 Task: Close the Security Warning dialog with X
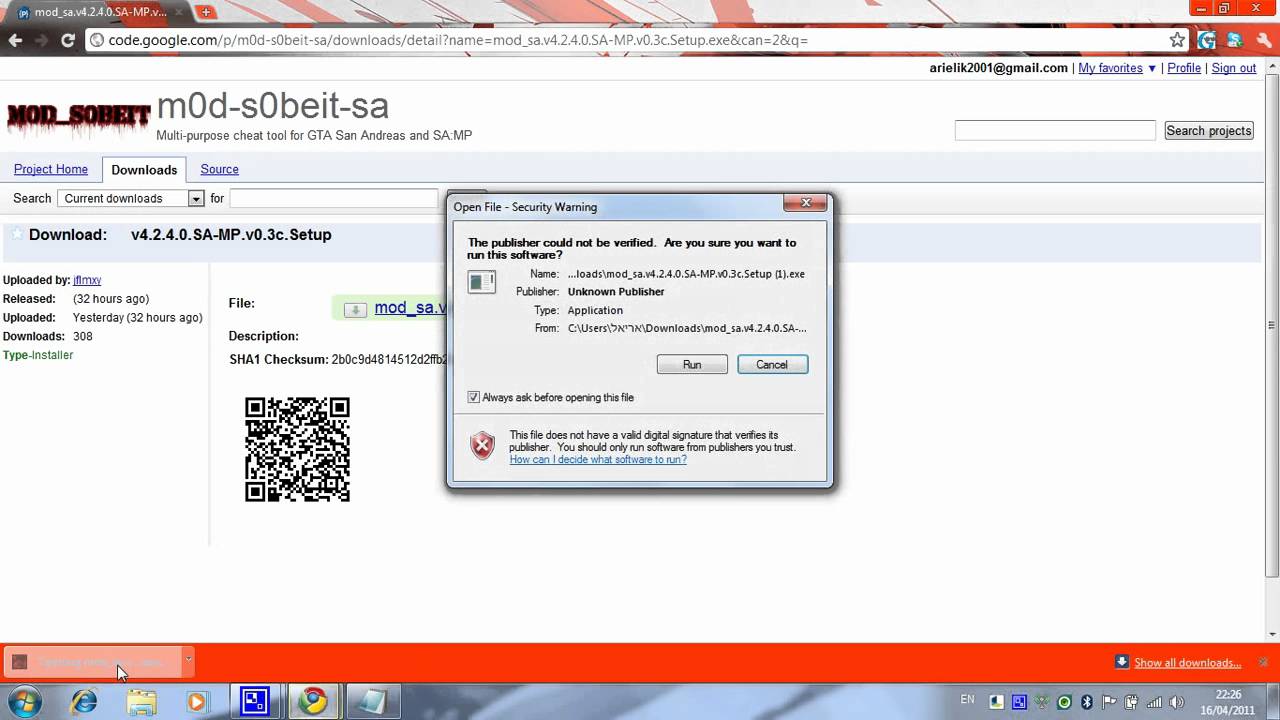point(805,203)
